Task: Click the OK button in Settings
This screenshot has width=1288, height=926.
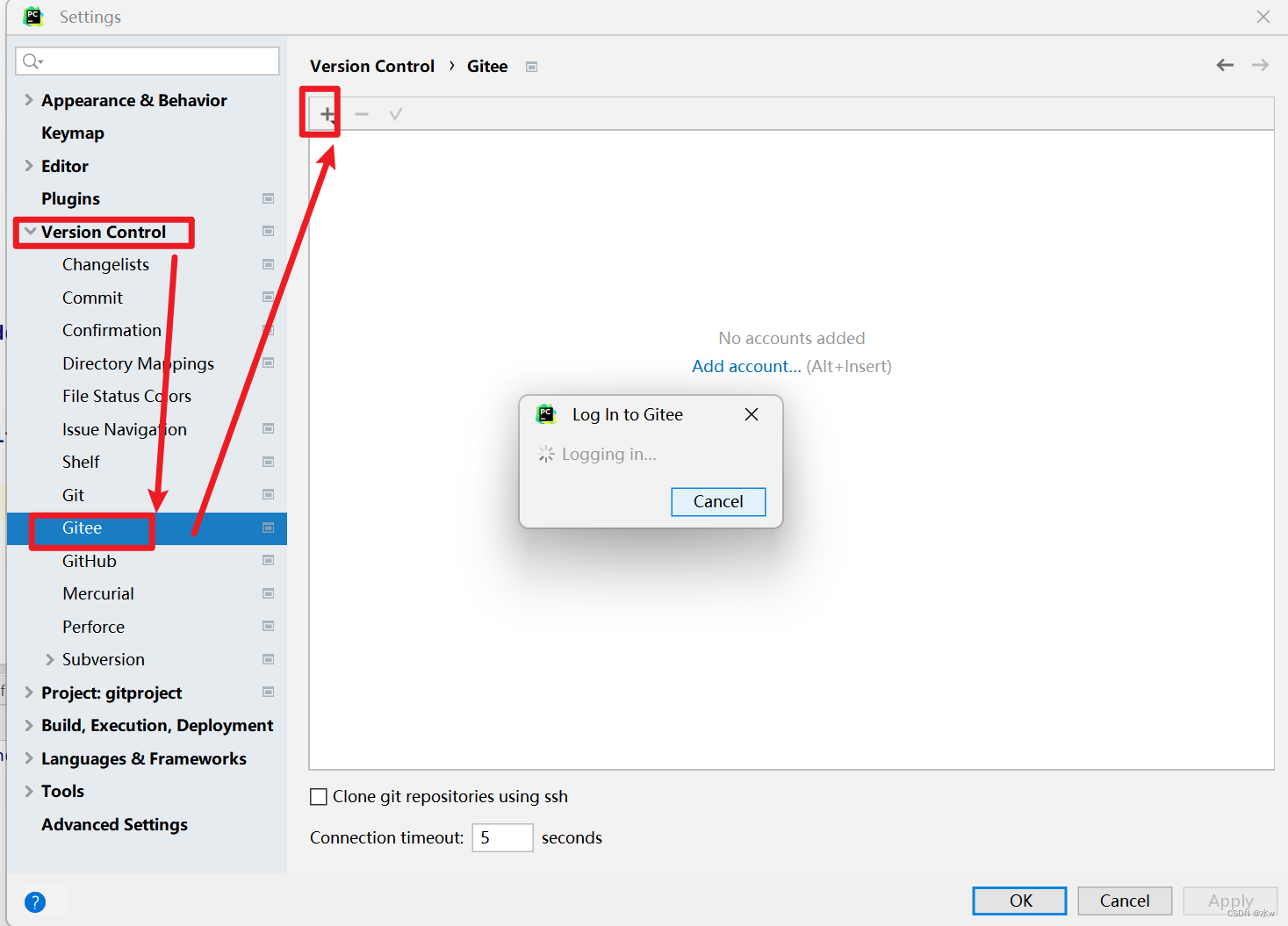Action: coord(1019,901)
